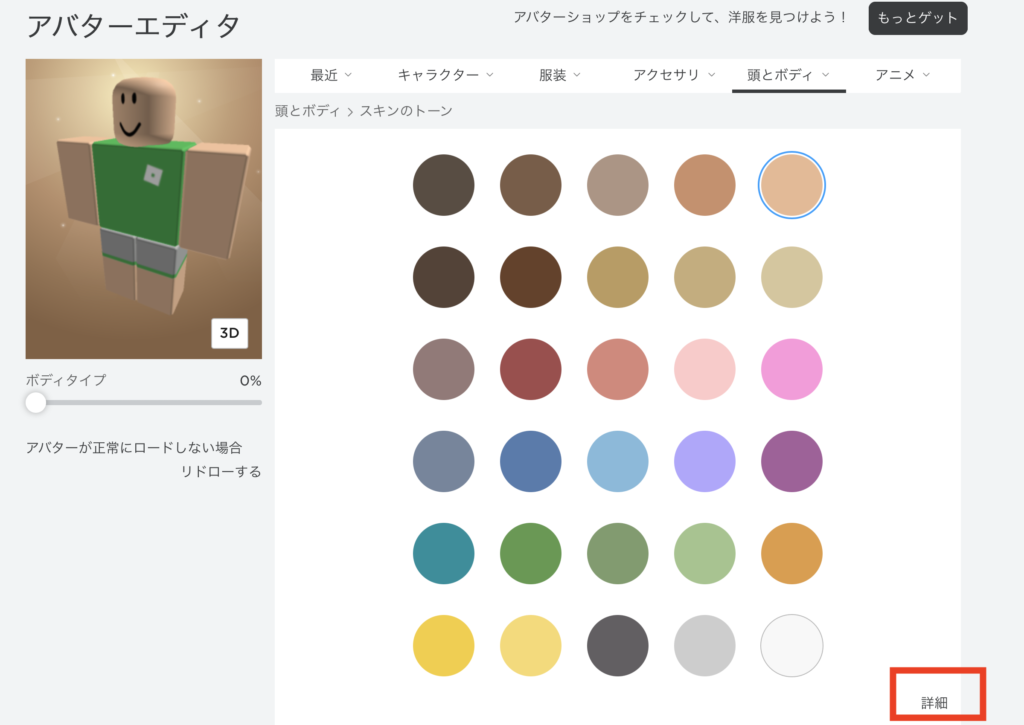This screenshot has height=725, width=1024.
Task: Select the light sky blue swatch
Action: pyautogui.click(x=618, y=461)
